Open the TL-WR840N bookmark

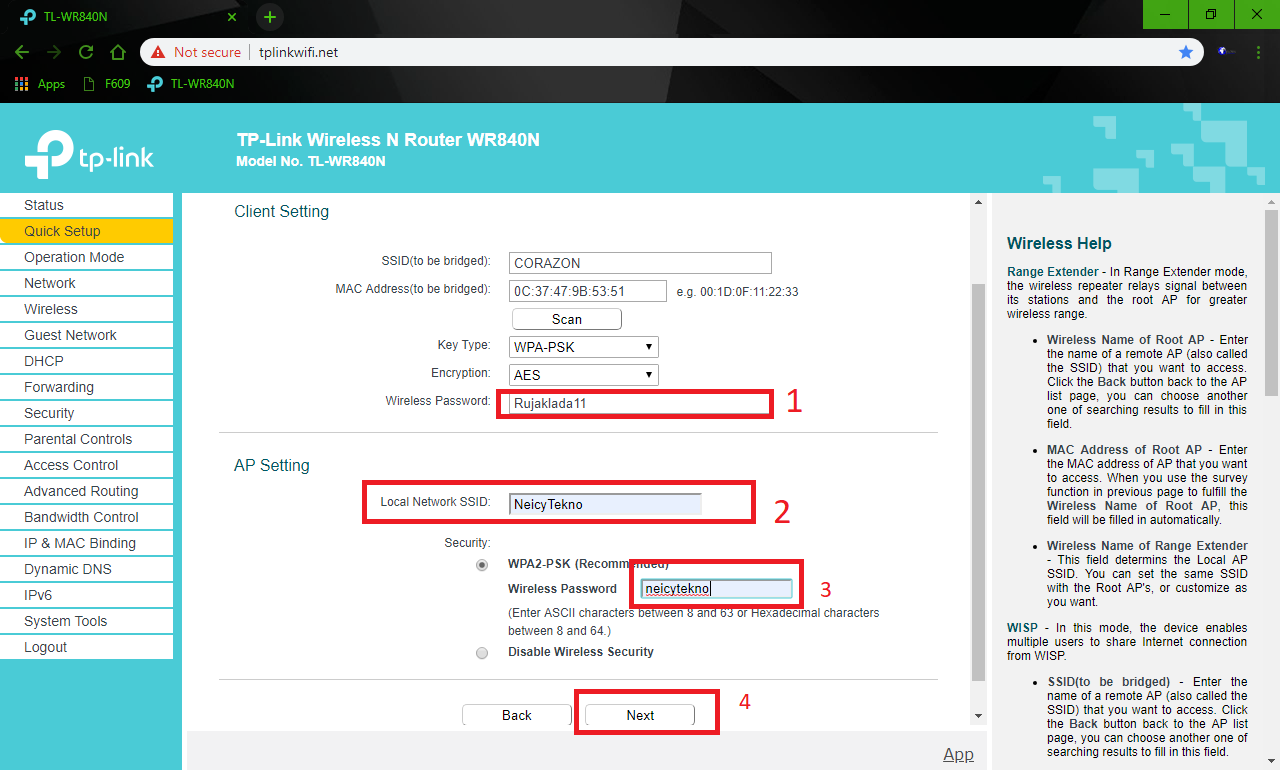190,84
